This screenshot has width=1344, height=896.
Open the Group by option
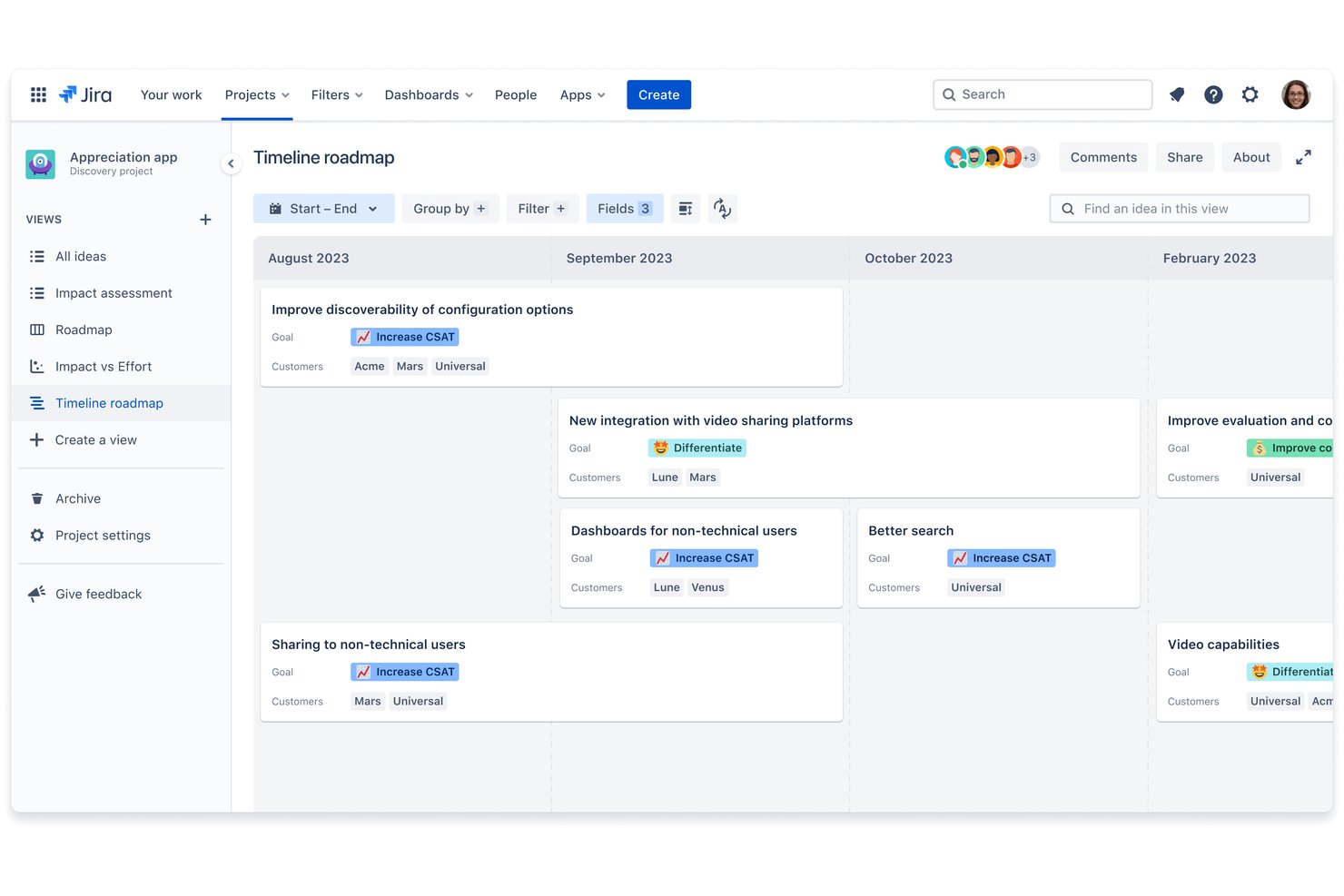tap(450, 209)
